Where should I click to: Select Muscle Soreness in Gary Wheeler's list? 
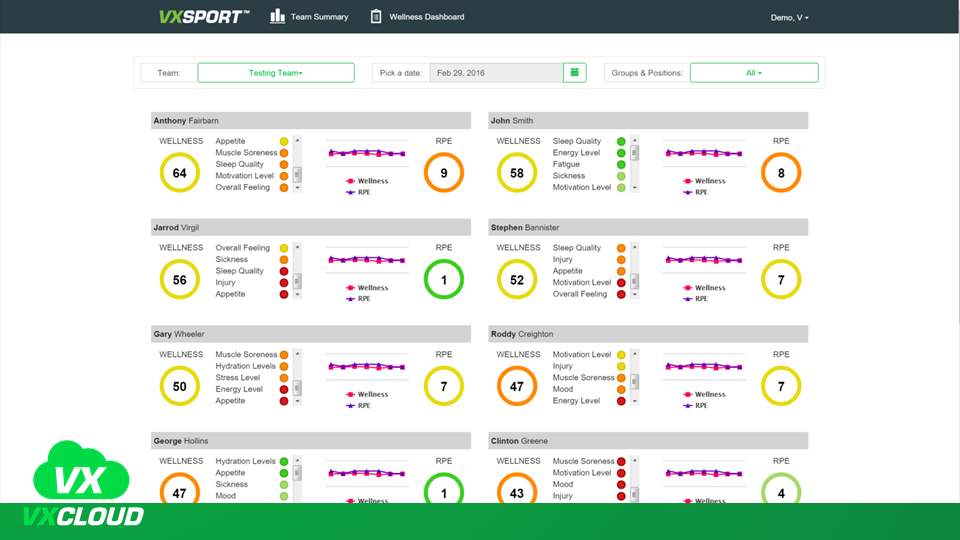coord(246,354)
